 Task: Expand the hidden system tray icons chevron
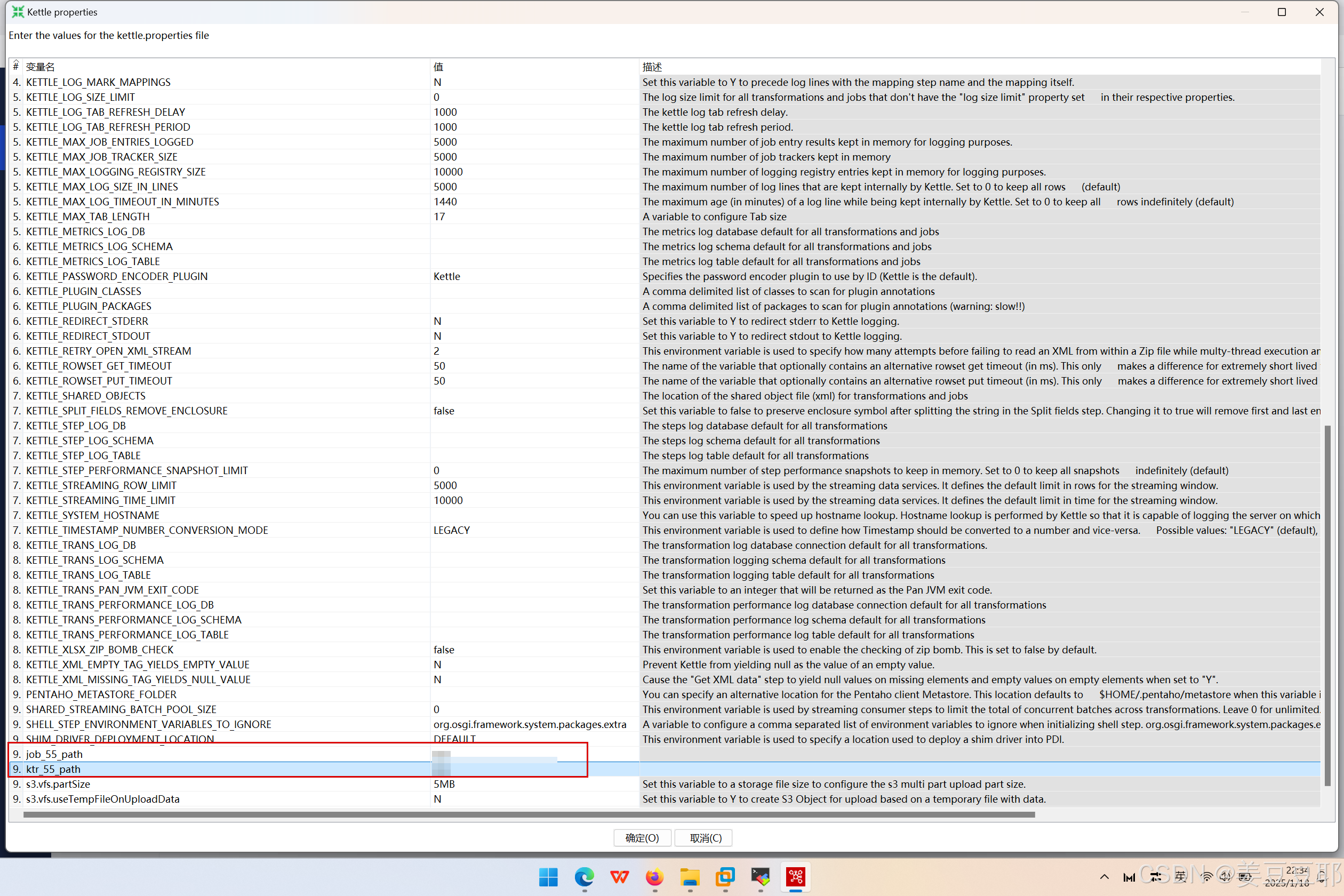pyautogui.click(x=1104, y=877)
